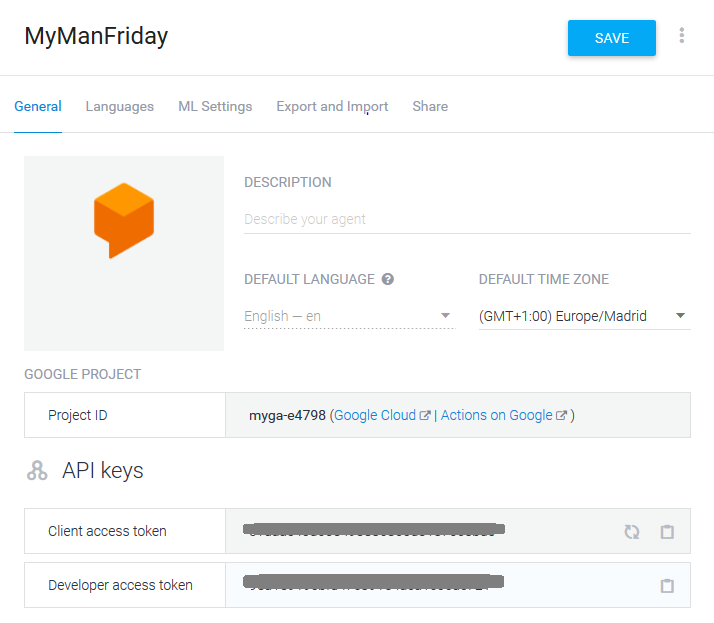Click the Client access token label
The width and height of the screenshot is (714, 623).
tap(107, 531)
